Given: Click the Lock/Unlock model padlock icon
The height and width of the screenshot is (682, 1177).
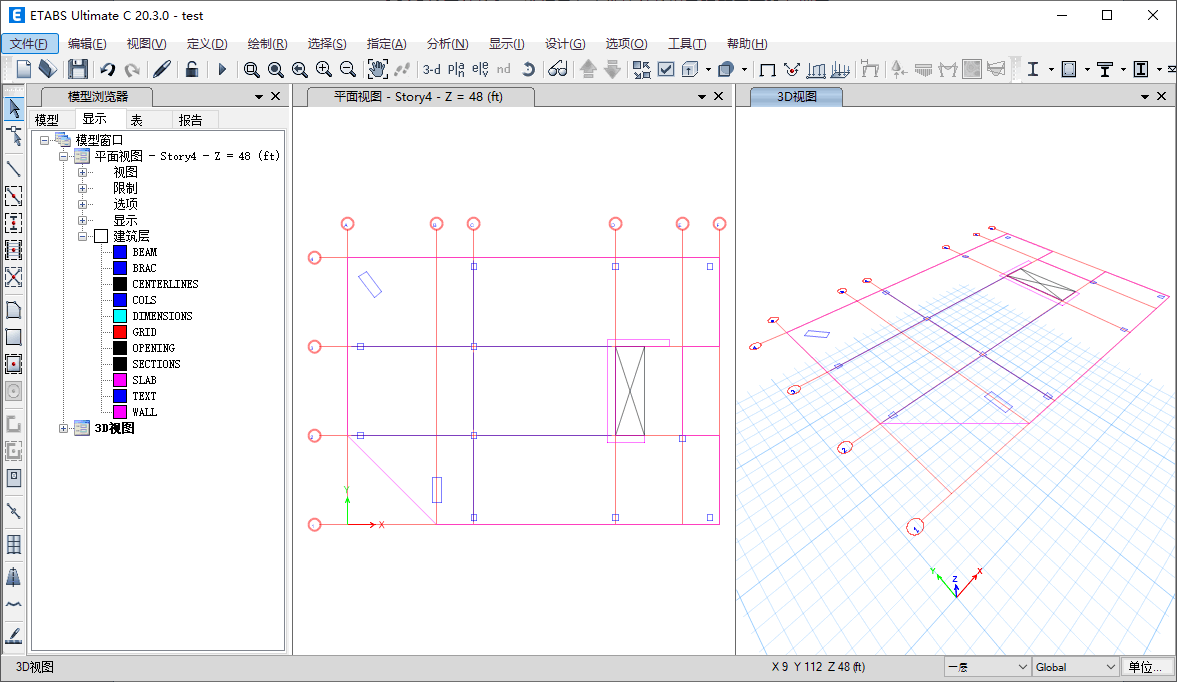Looking at the screenshot, I should pos(191,69).
